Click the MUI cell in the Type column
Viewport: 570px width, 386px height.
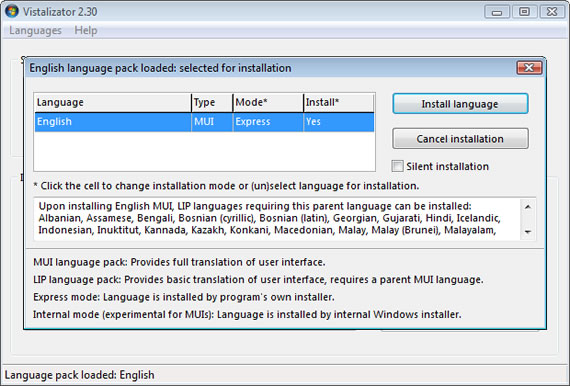click(x=212, y=122)
